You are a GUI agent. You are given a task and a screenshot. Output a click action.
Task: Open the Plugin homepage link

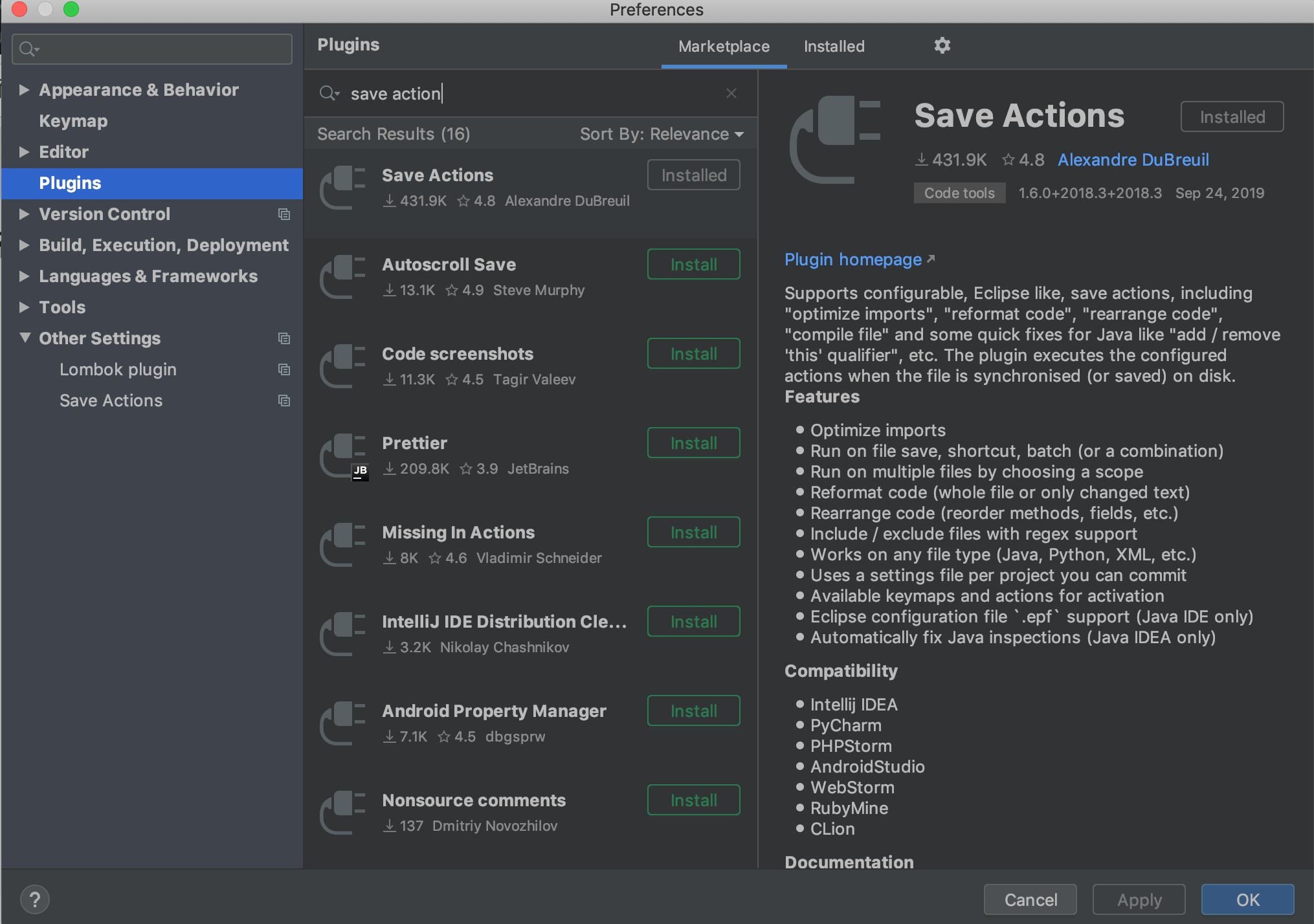tap(853, 259)
